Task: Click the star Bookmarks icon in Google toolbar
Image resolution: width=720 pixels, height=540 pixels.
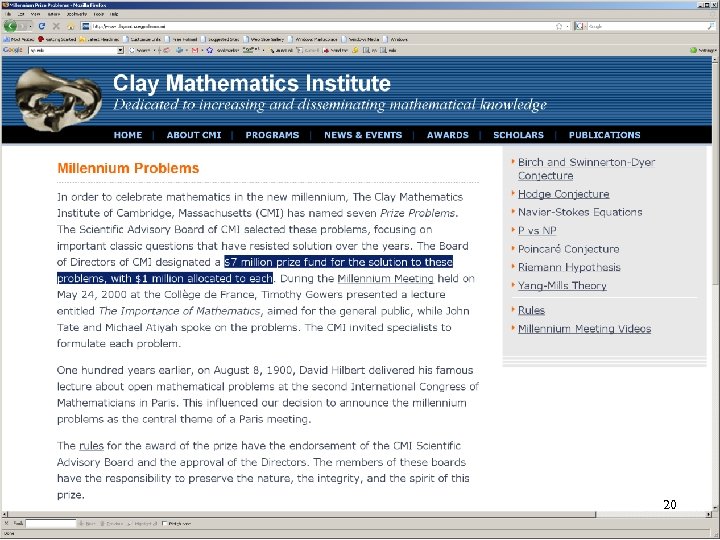Action: [x=210, y=50]
